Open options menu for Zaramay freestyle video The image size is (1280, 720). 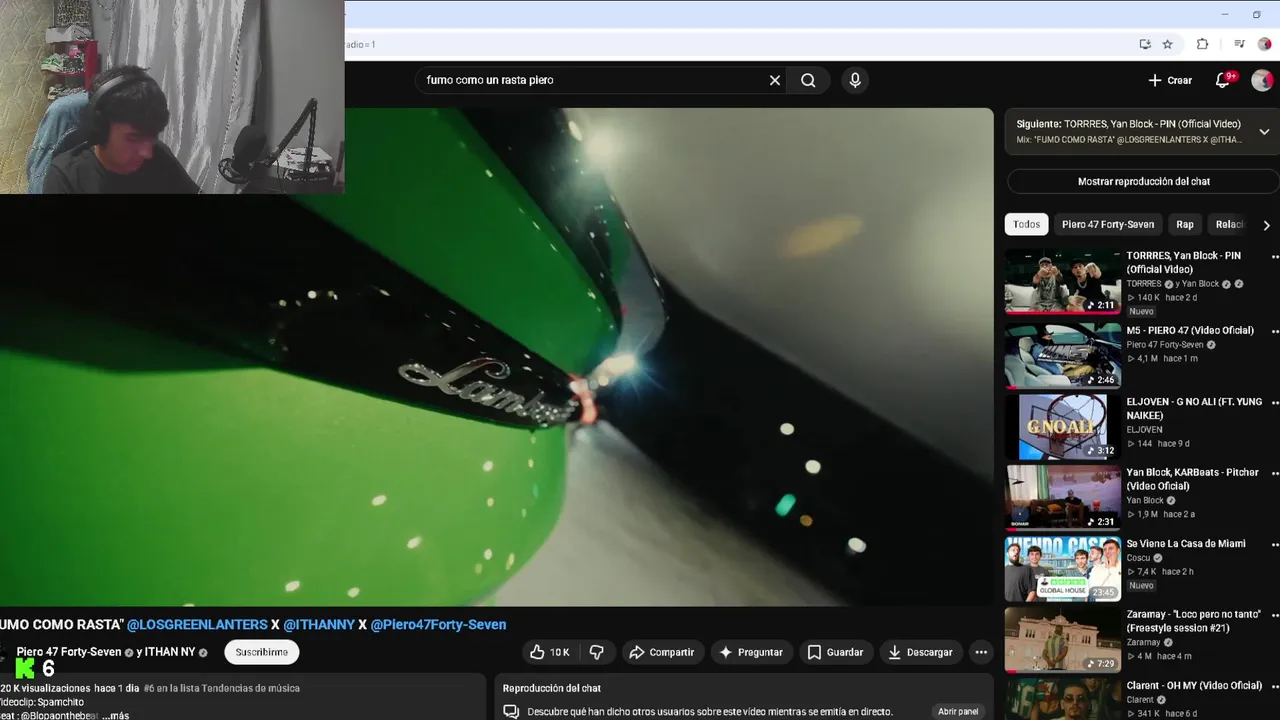(1274, 616)
